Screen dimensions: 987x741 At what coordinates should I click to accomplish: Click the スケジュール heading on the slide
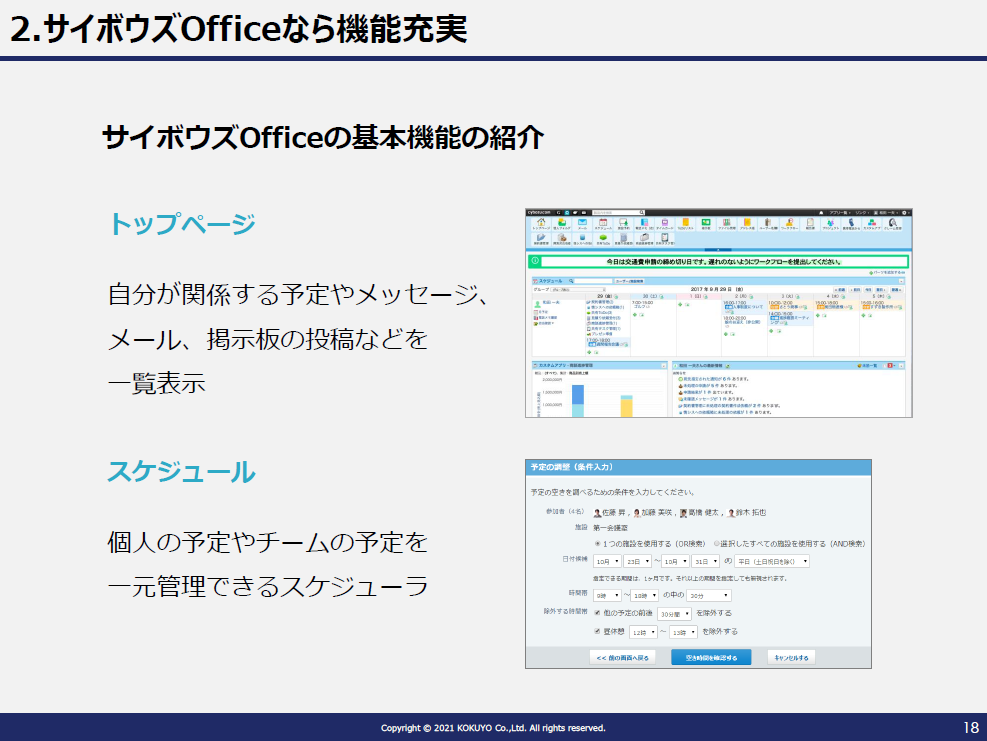(x=182, y=472)
